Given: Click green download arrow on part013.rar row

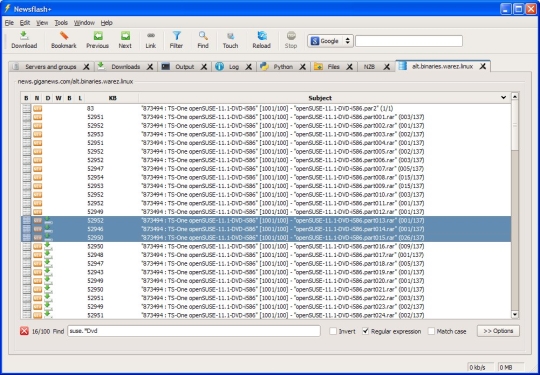Looking at the screenshot, I should pos(48,220).
